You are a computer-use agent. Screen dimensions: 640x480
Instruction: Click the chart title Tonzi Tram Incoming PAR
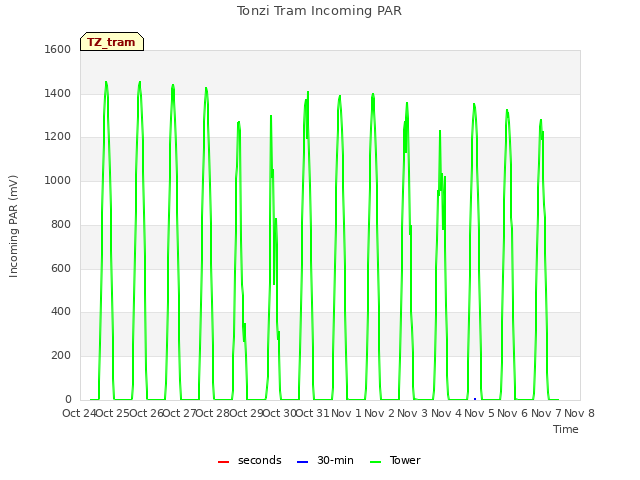click(319, 11)
